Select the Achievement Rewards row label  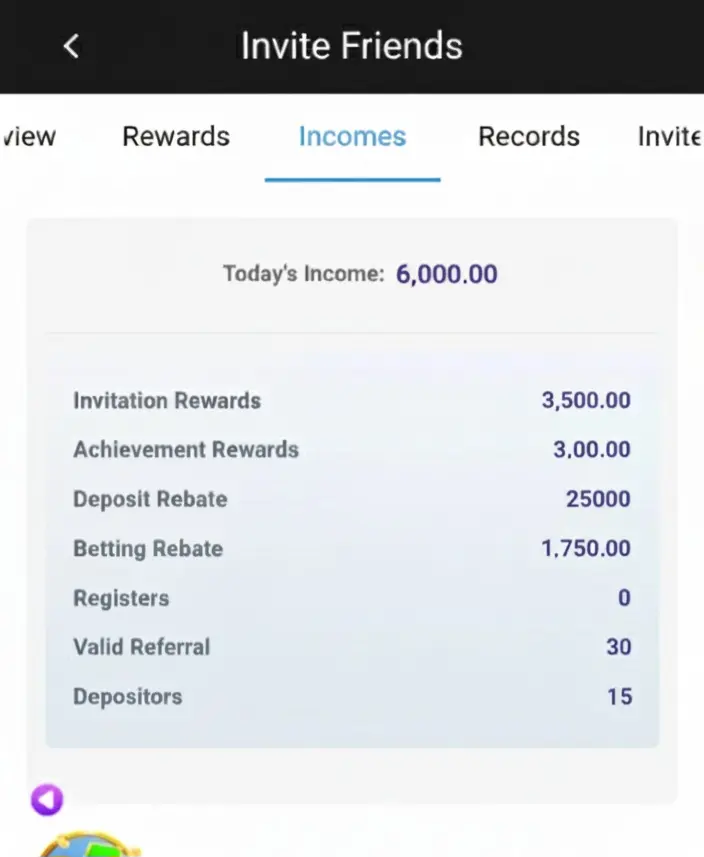pos(186,449)
